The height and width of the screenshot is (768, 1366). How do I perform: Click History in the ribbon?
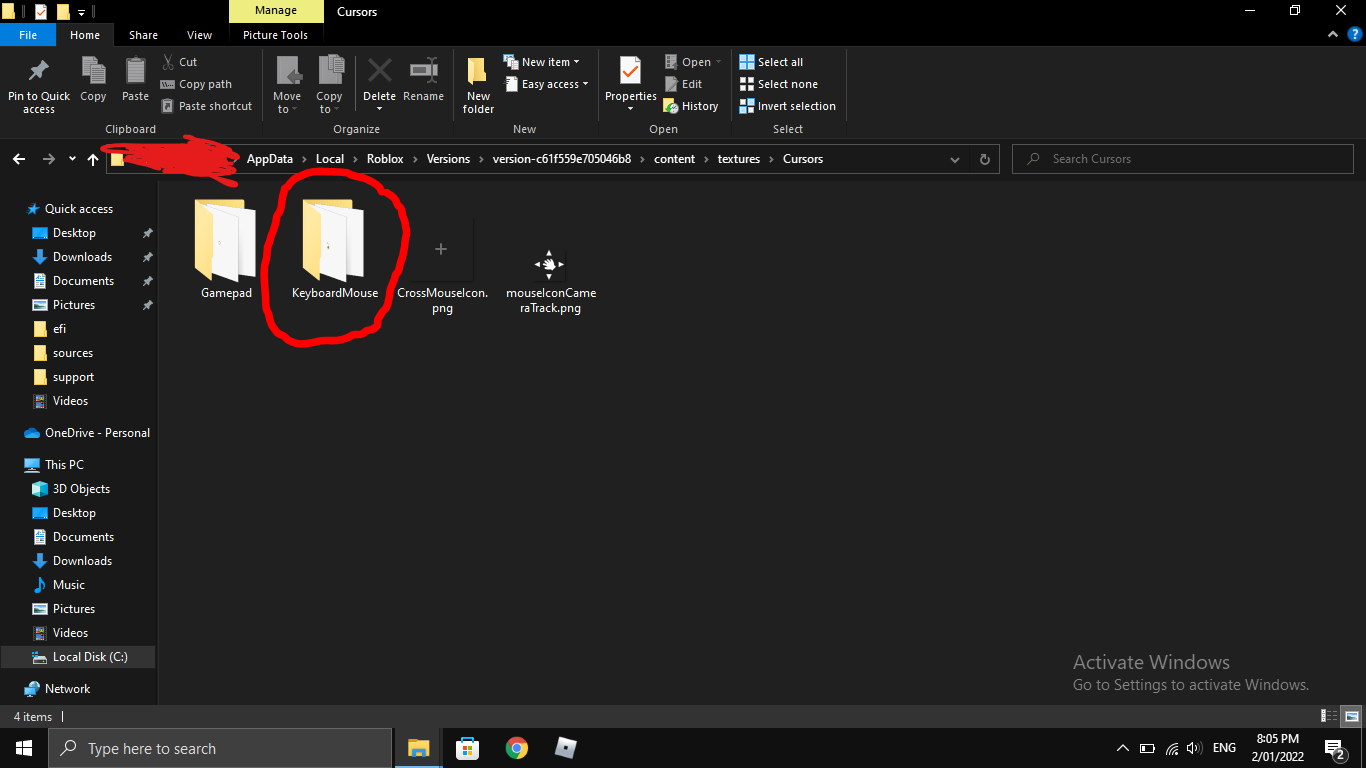point(691,106)
